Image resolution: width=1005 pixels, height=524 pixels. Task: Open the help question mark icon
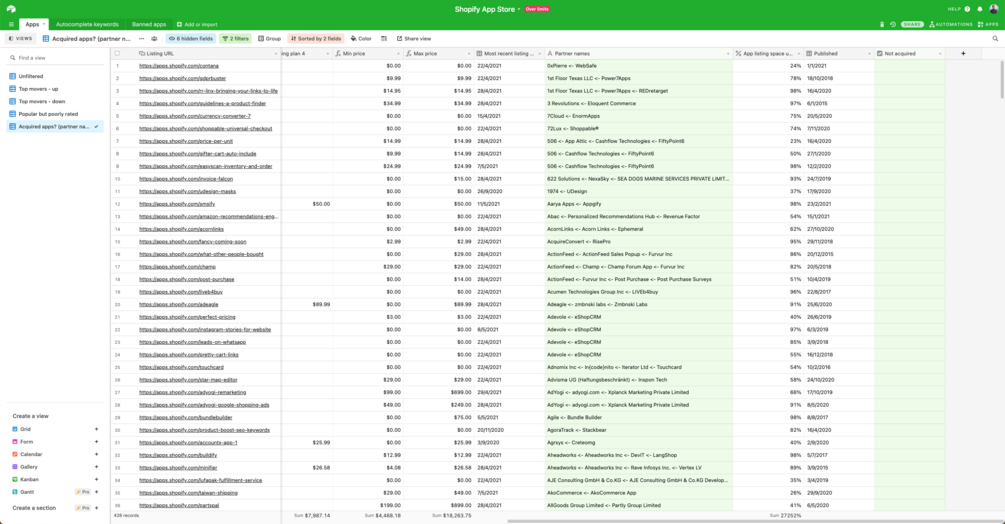(967, 9)
